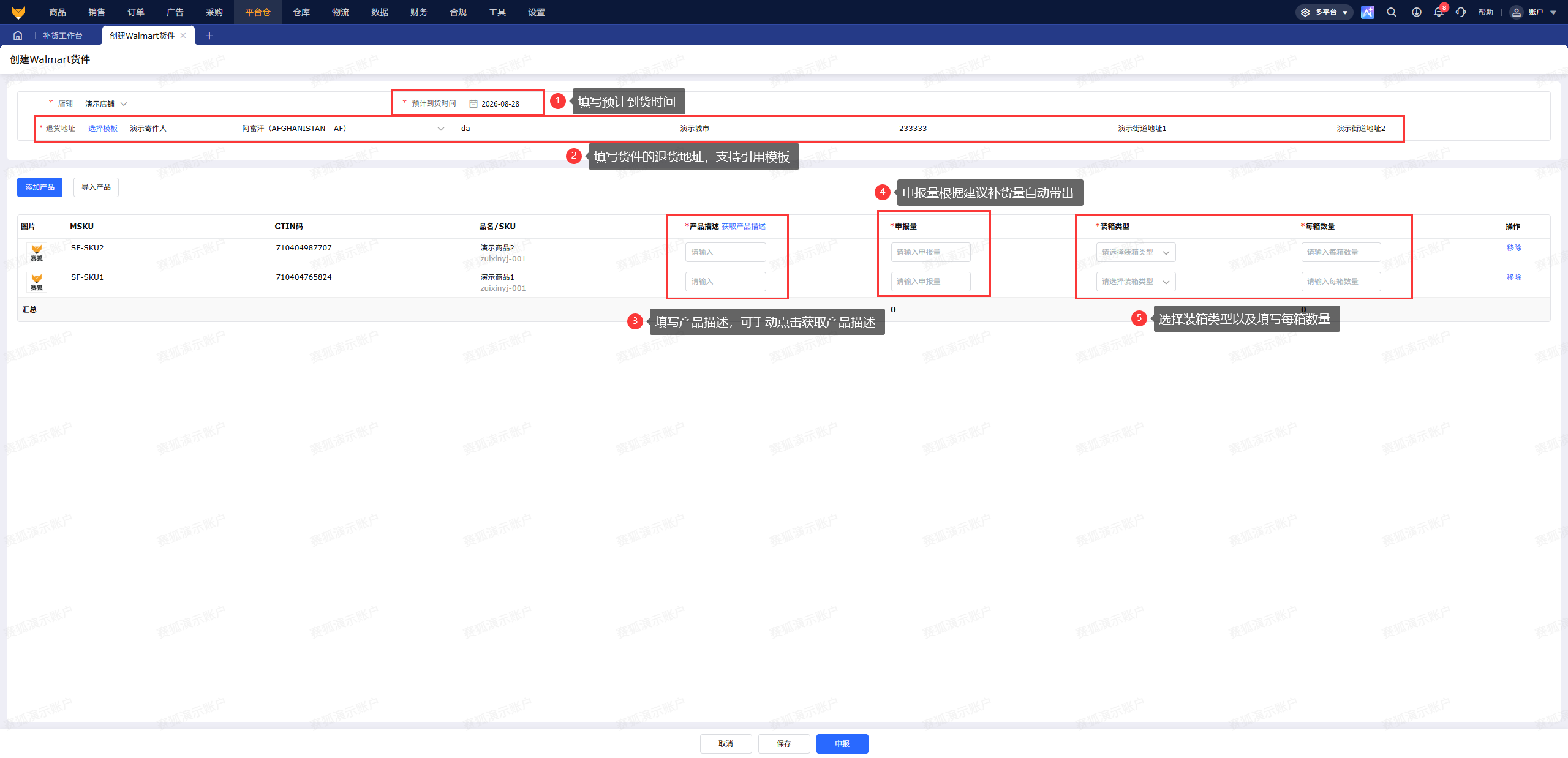Click the 添加产品 button
Viewport: 1568px width, 758px height.
(40, 187)
